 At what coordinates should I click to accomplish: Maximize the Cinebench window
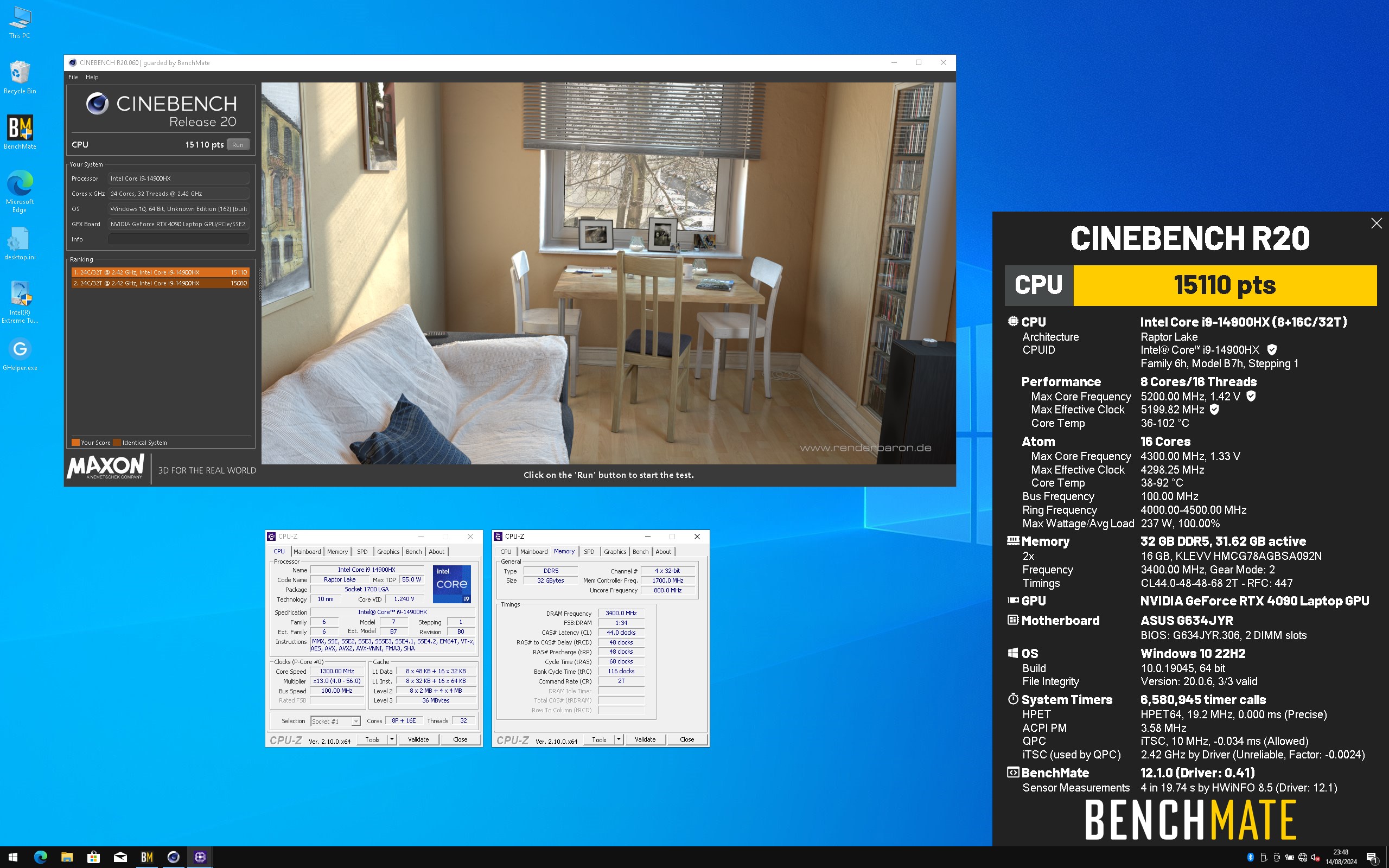(919, 62)
